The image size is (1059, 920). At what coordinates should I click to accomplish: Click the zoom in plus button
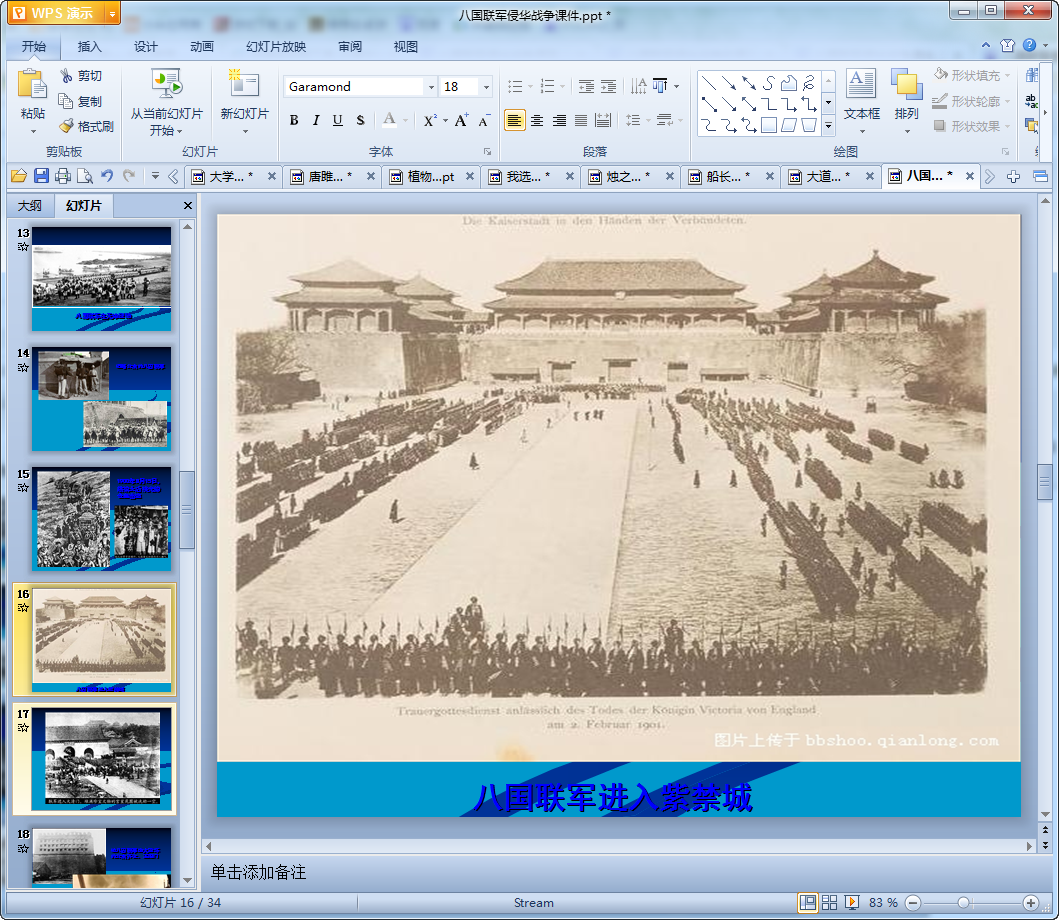[1031, 902]
